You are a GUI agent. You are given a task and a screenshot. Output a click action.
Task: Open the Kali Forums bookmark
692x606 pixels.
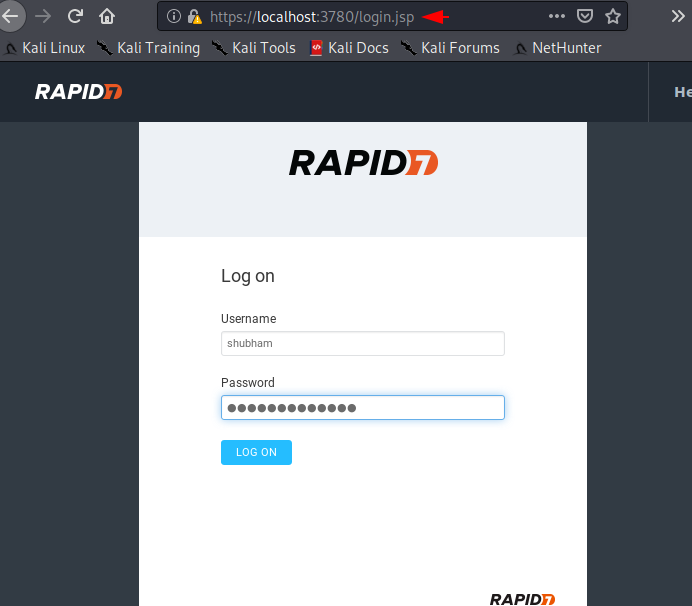click(450, 48)
